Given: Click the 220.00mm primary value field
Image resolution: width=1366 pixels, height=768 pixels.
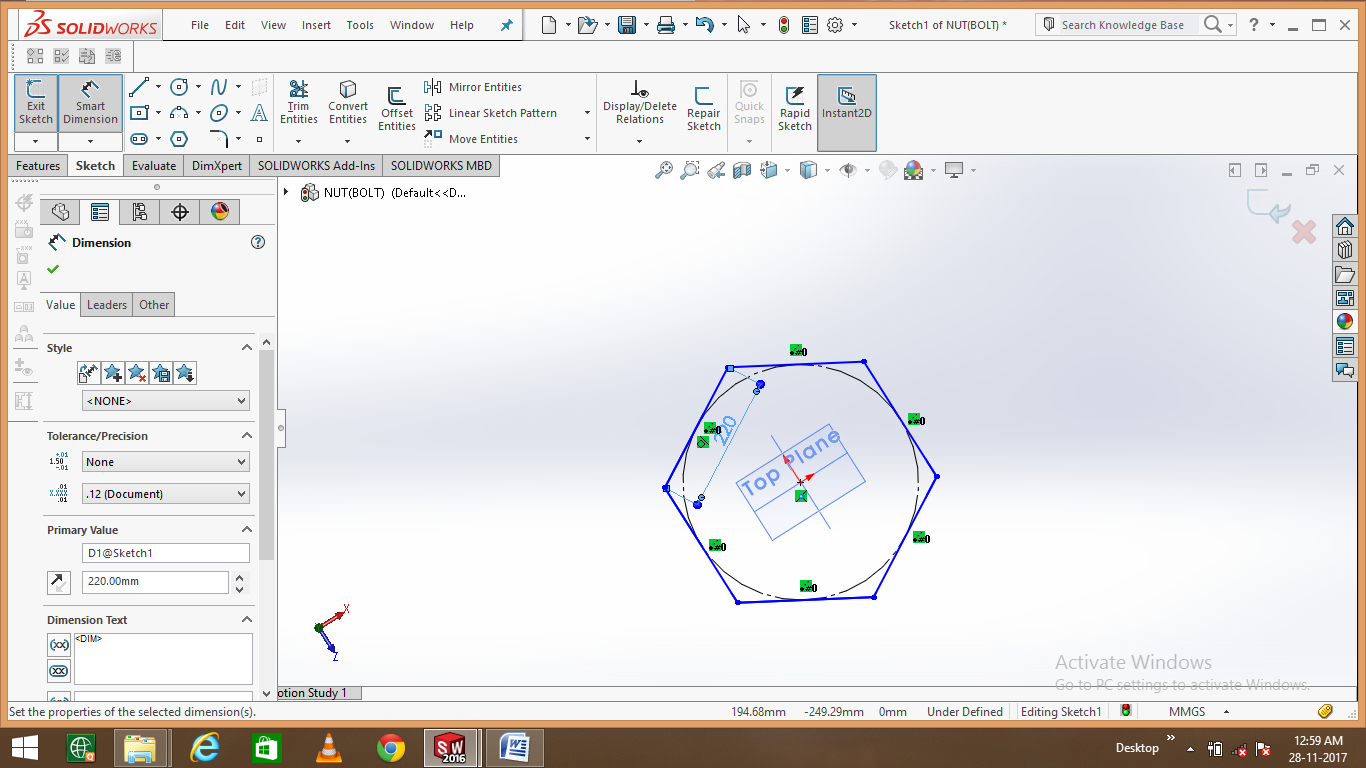Looking at the screenshot, I should (155, 582).
